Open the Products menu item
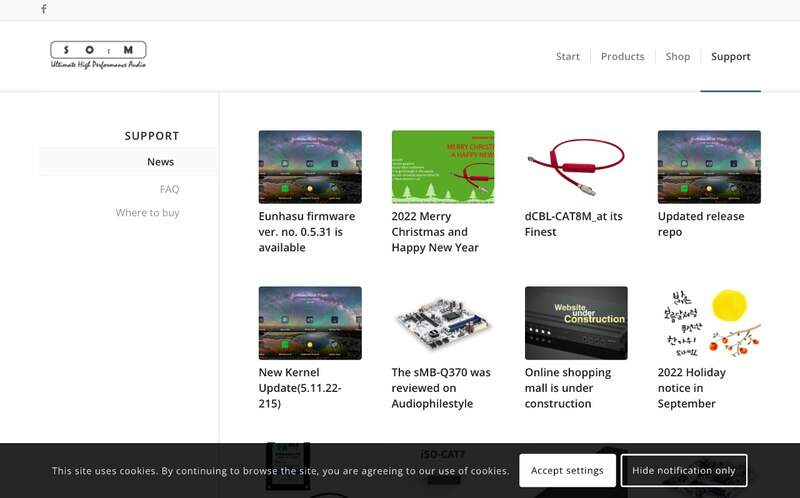This screenshot has width=800, height=498. pos(622,57)
